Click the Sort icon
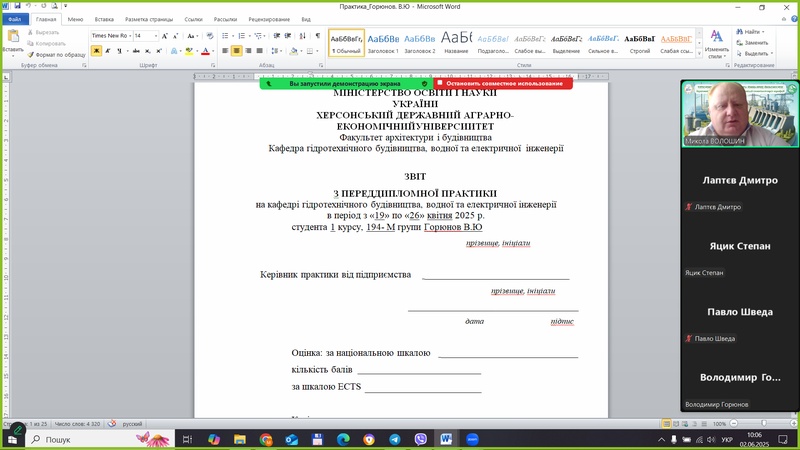This screenshot has width=800, height=450. (303, 36)
